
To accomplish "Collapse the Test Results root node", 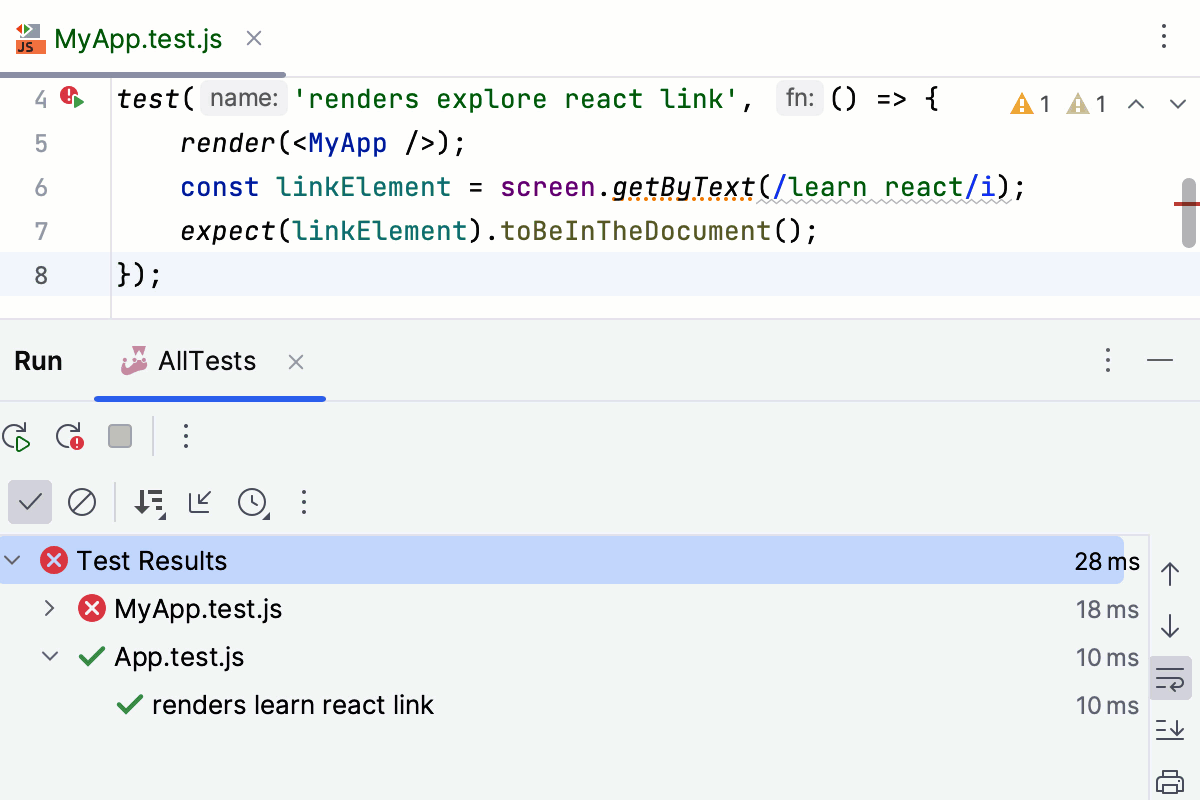I will click(x=13, y=561).
